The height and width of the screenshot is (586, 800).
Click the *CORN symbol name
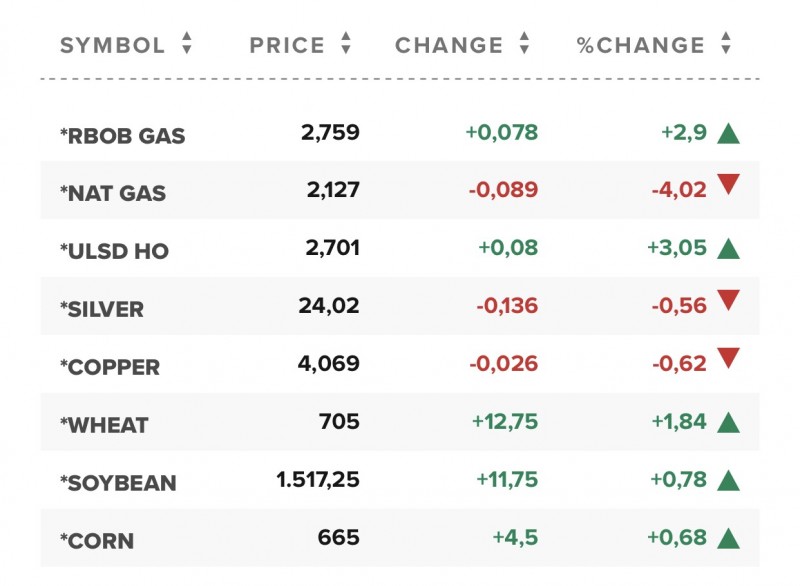pos(97,542)
